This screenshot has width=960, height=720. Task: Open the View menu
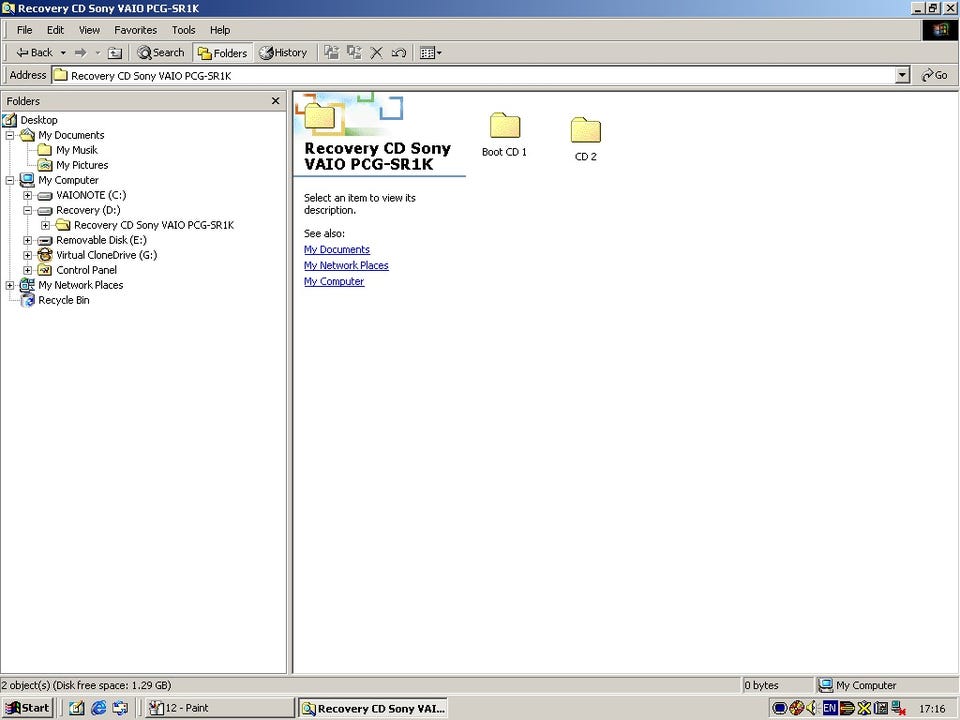(x=89, y=30)
